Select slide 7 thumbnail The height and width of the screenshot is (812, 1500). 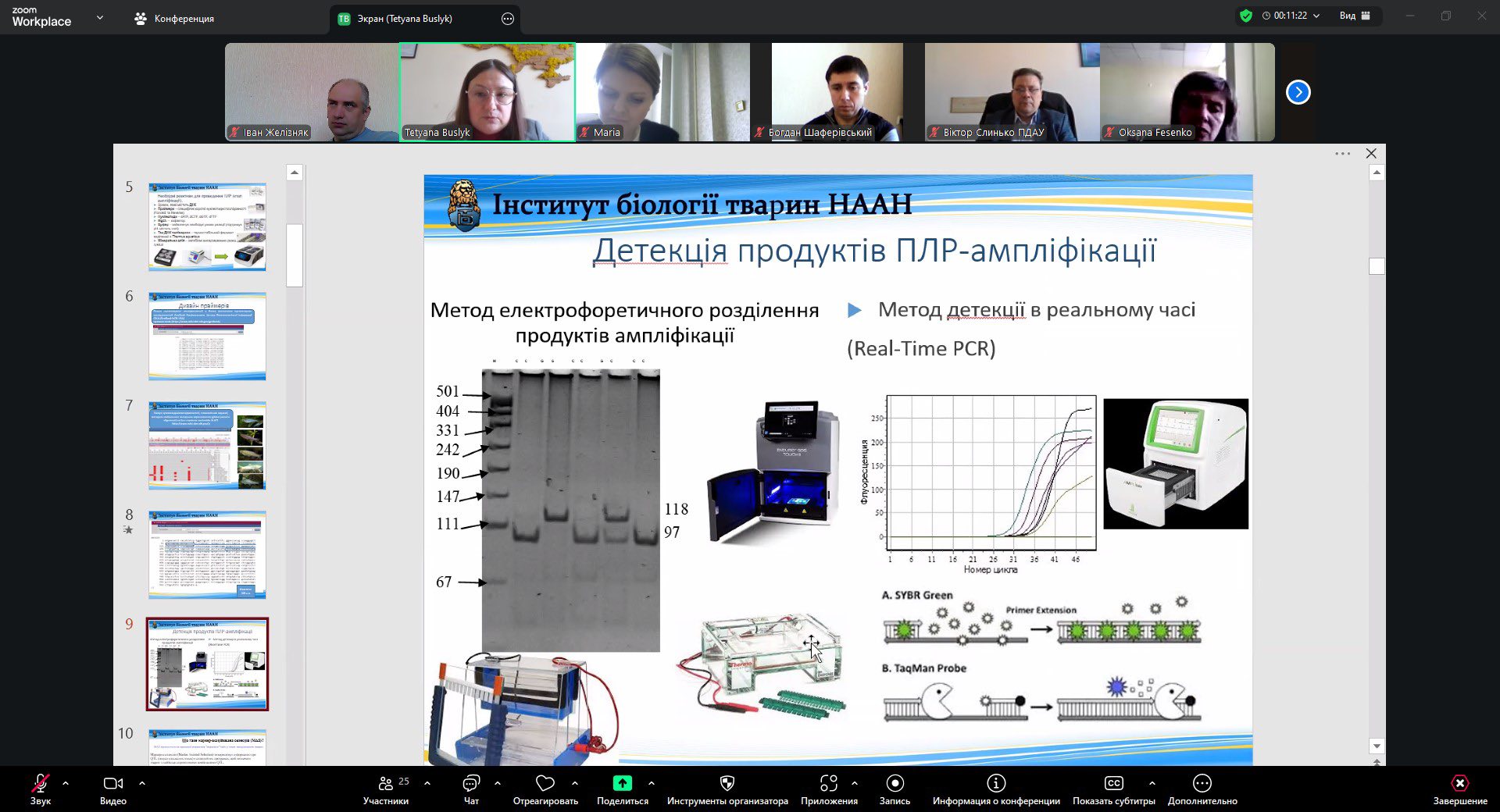207,446
